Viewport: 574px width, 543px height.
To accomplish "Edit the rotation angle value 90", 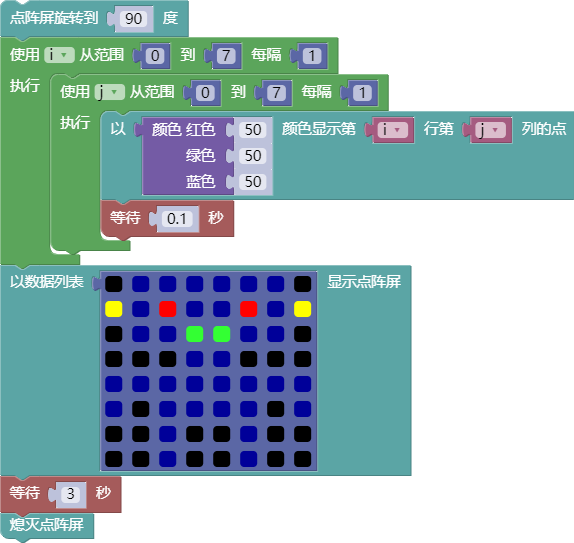I will (x=133, y=19).
